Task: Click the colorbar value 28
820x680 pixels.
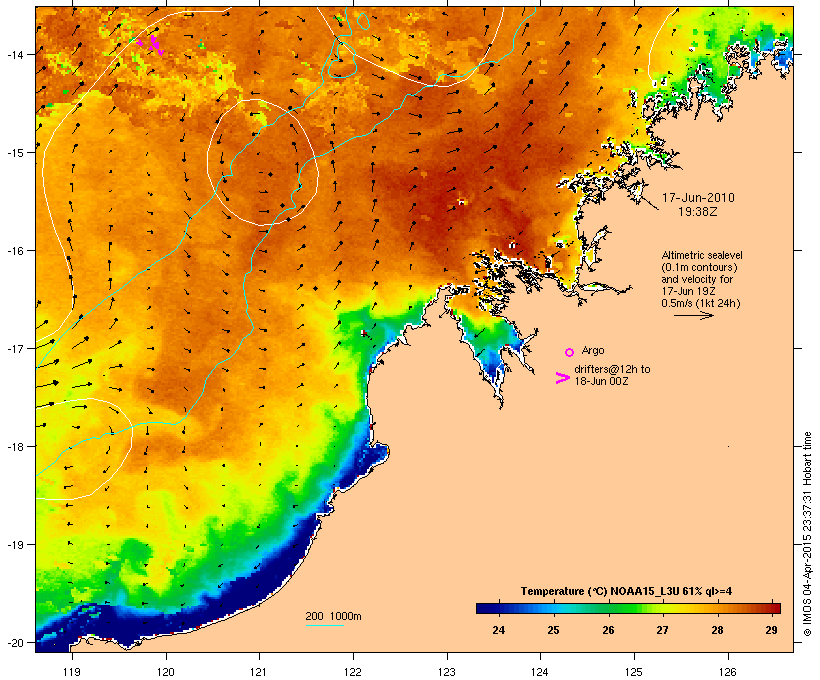Action: (717, 630)
